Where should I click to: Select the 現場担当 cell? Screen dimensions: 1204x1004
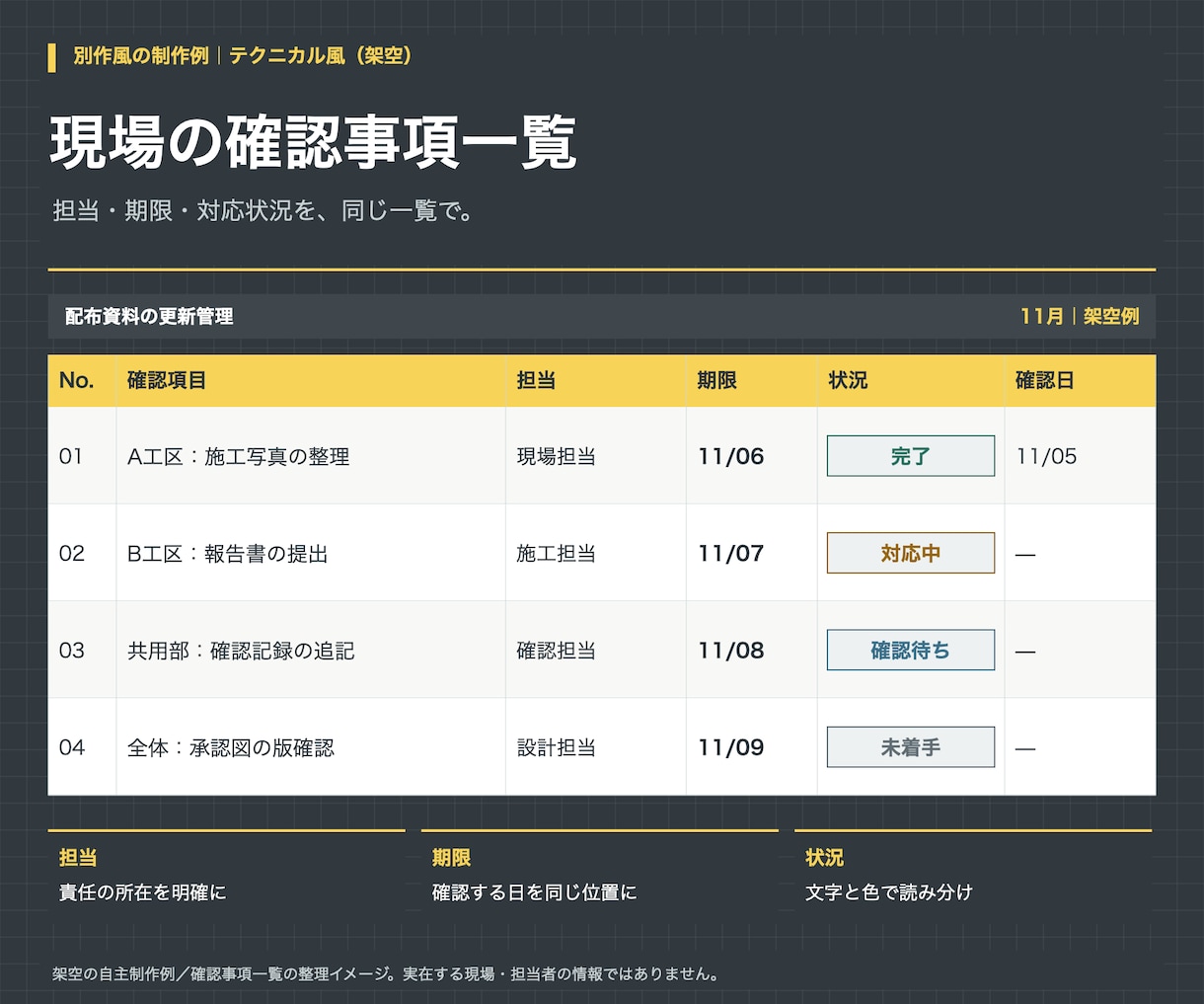click(557, 456)
